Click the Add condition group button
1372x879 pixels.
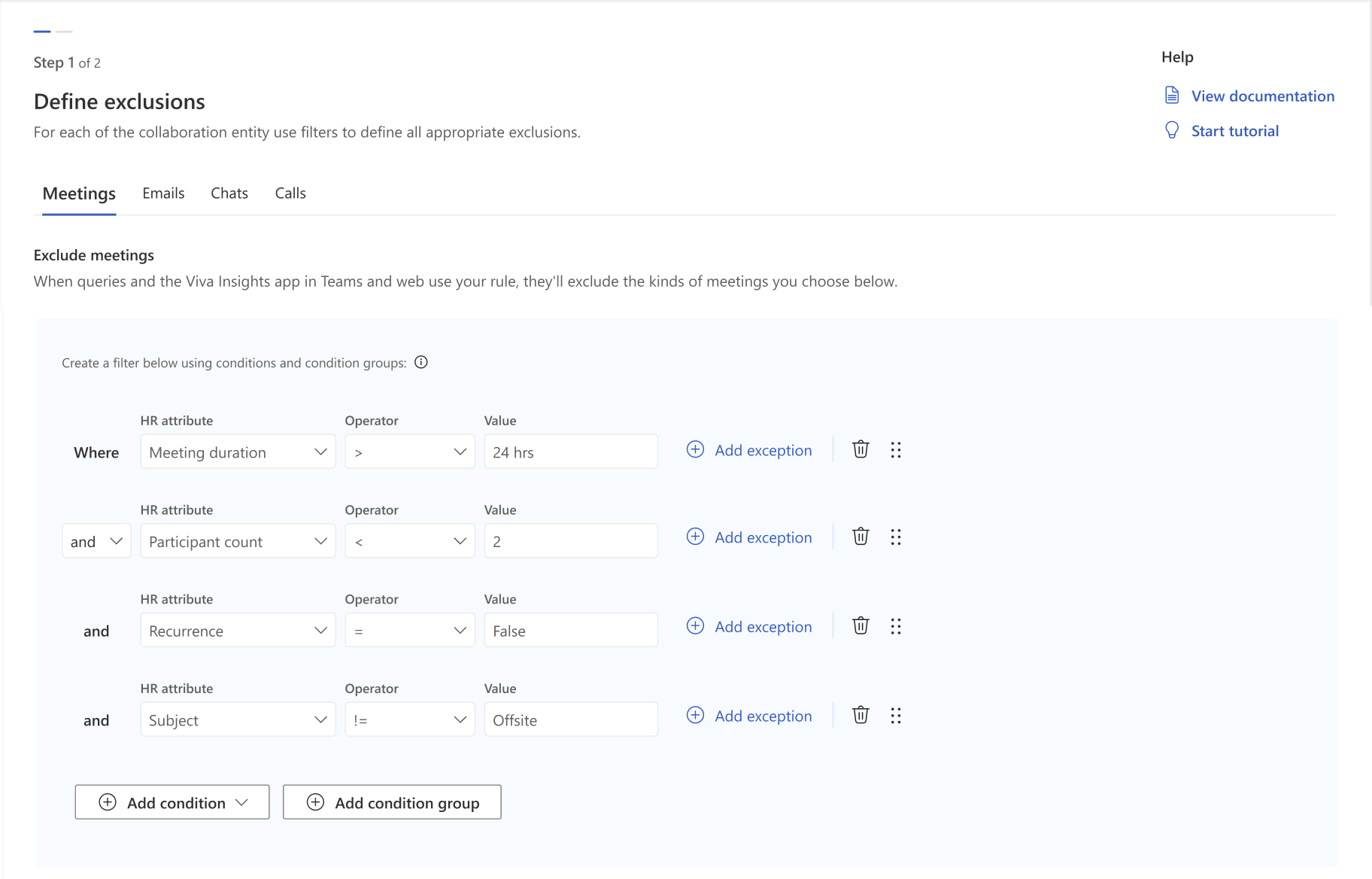click(392, 803)
